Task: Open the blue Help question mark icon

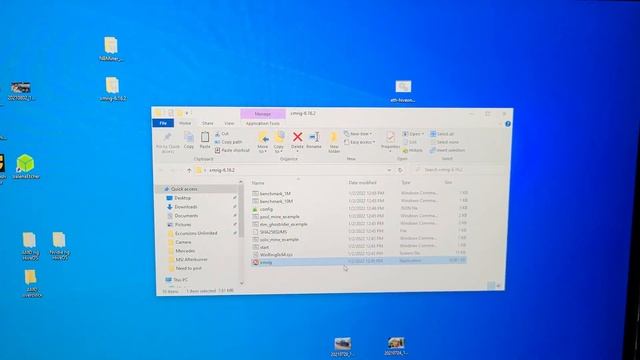Action: [508, 124]
